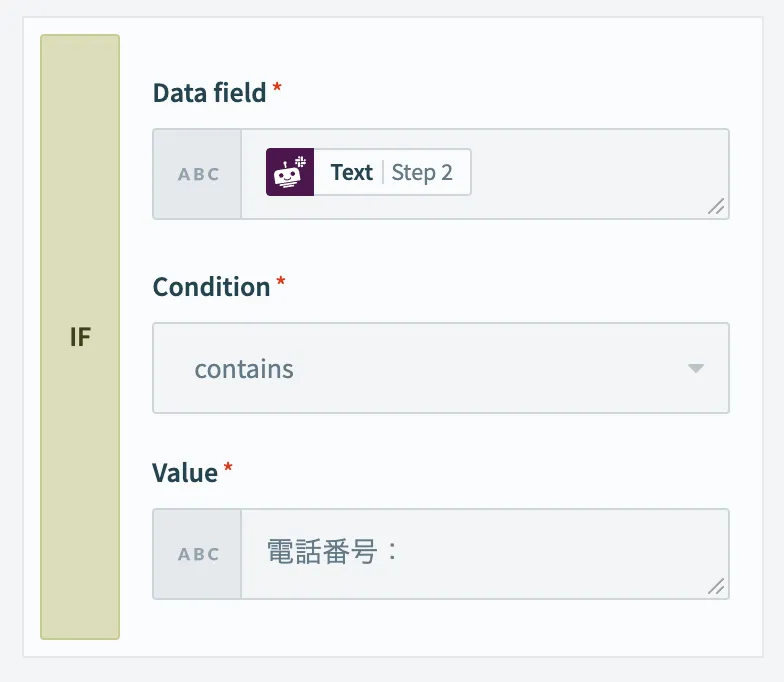This screenshot has width=784, height=682.
Task: Click the ABC badge beside Data field
Action: coord(198,174)
